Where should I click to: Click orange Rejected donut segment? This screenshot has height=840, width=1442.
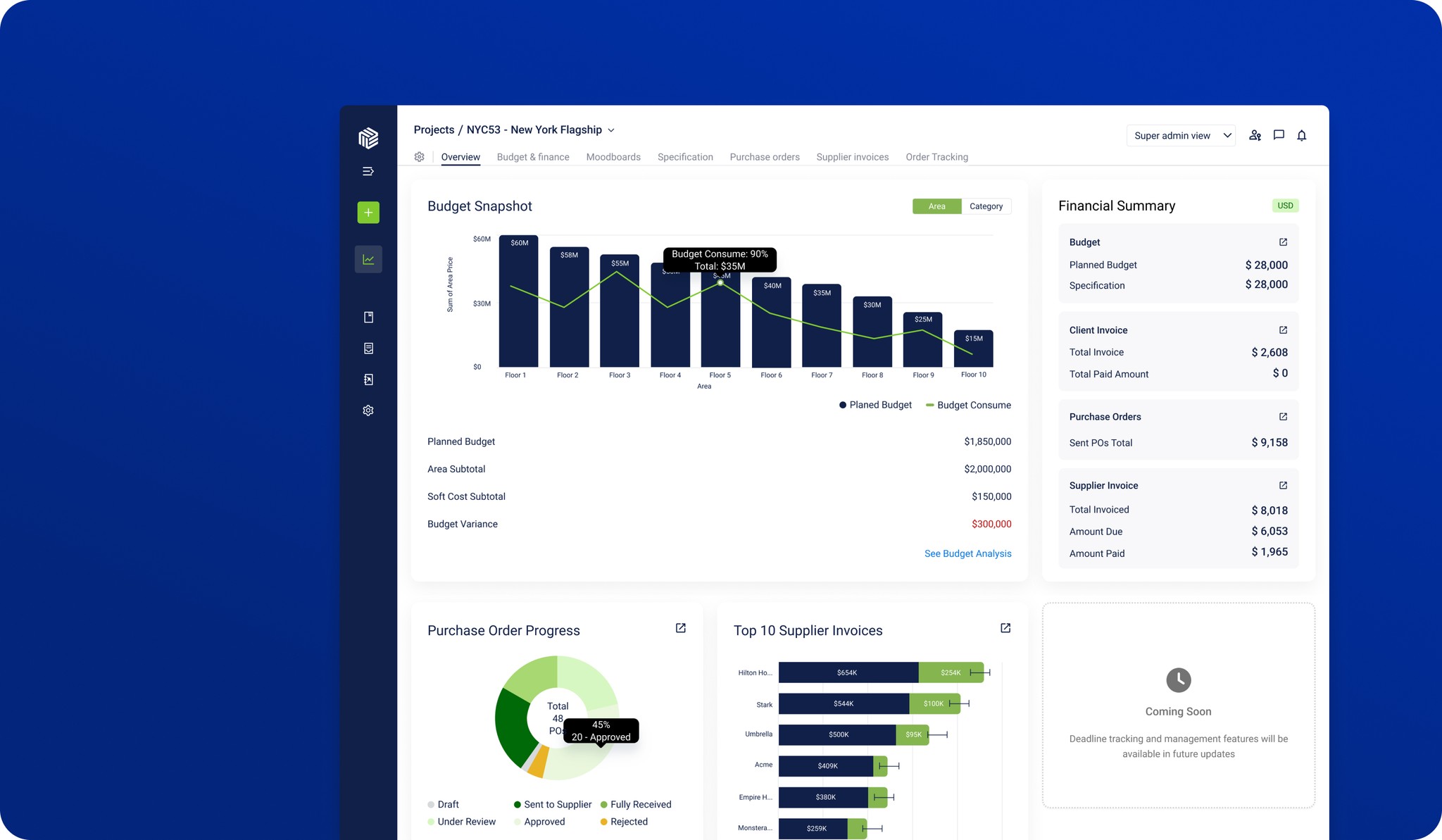coord(539,762)
